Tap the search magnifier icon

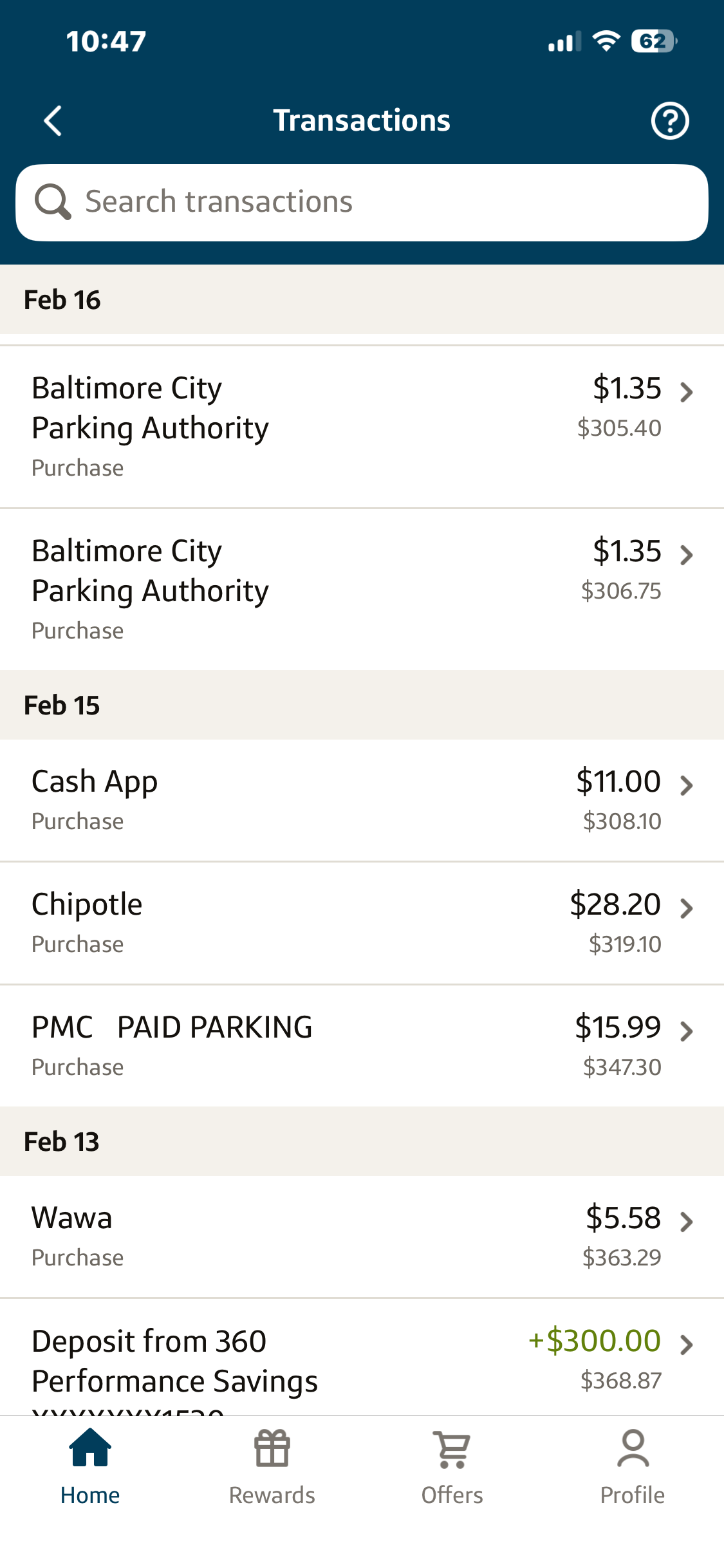pyautogui.click(x=52, y=202)
